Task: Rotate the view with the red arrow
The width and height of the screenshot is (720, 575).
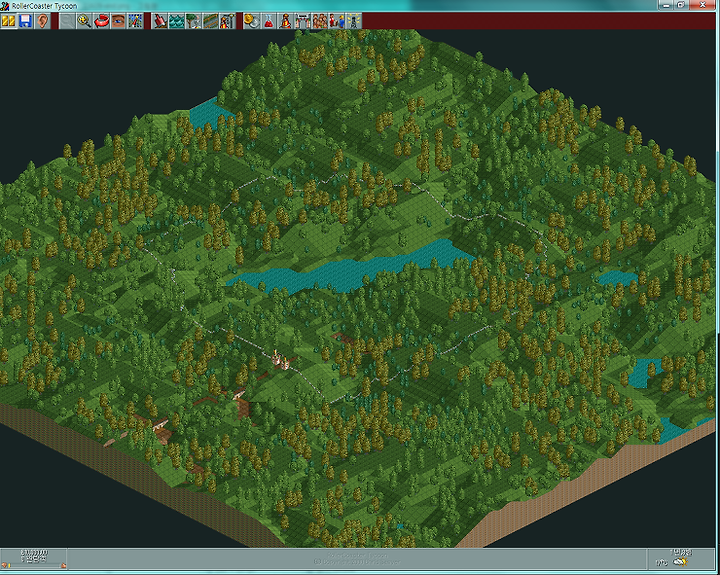Action: tap(101, 21)
